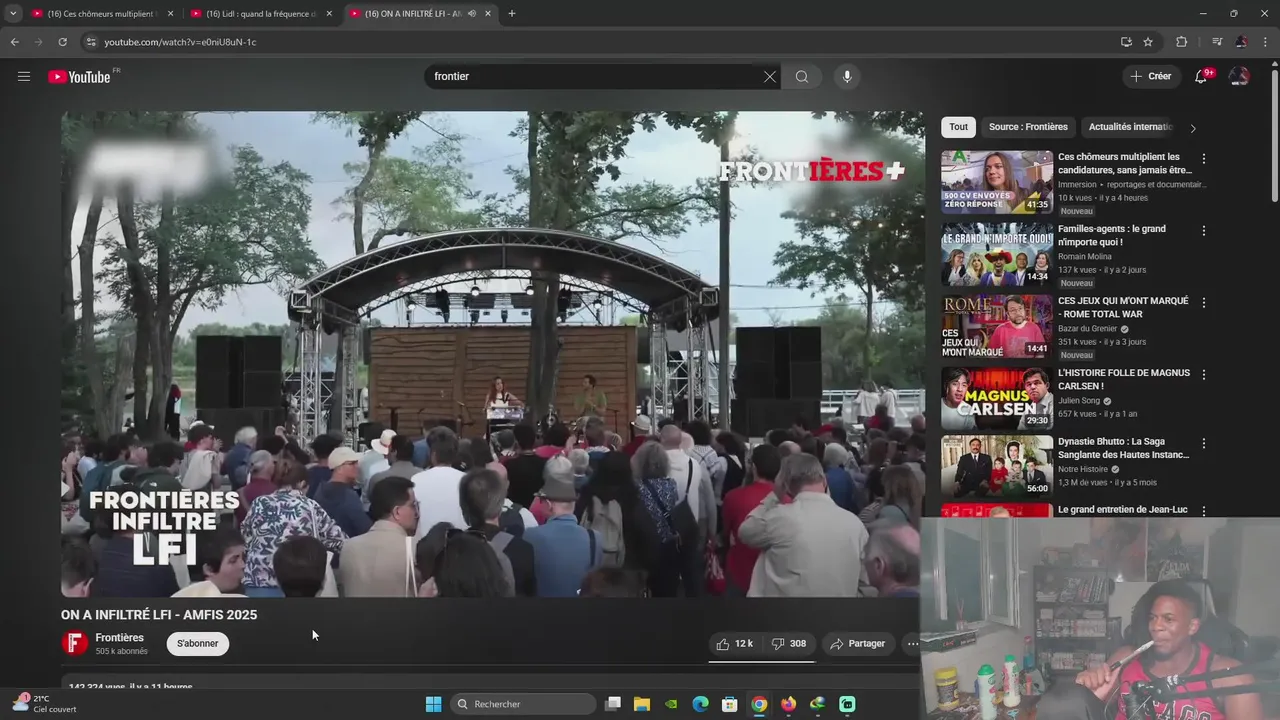Open the YouTube guide hamburger menu
The image size is (1280, 720).
24,76
